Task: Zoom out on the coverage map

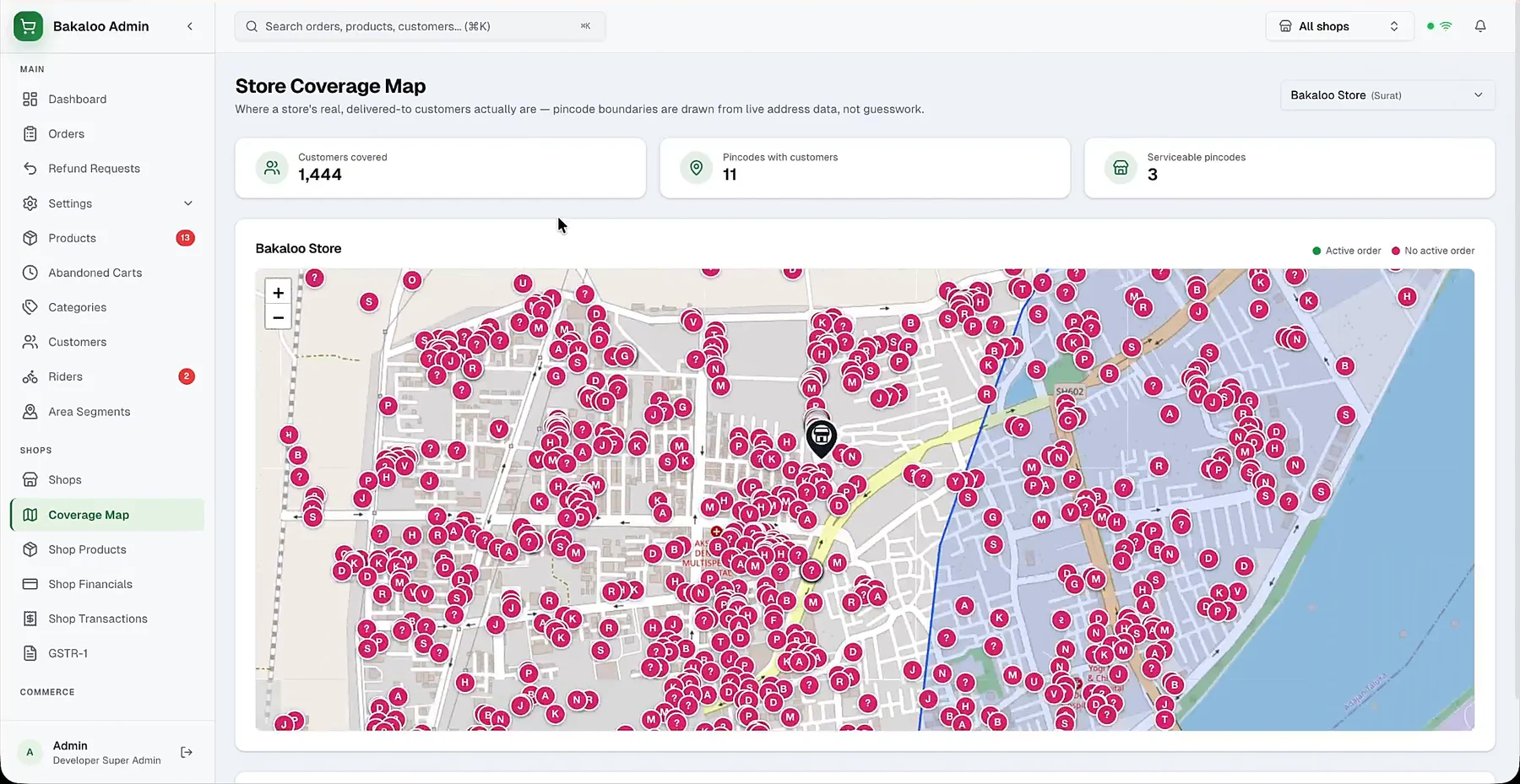Action: [278, 317]
